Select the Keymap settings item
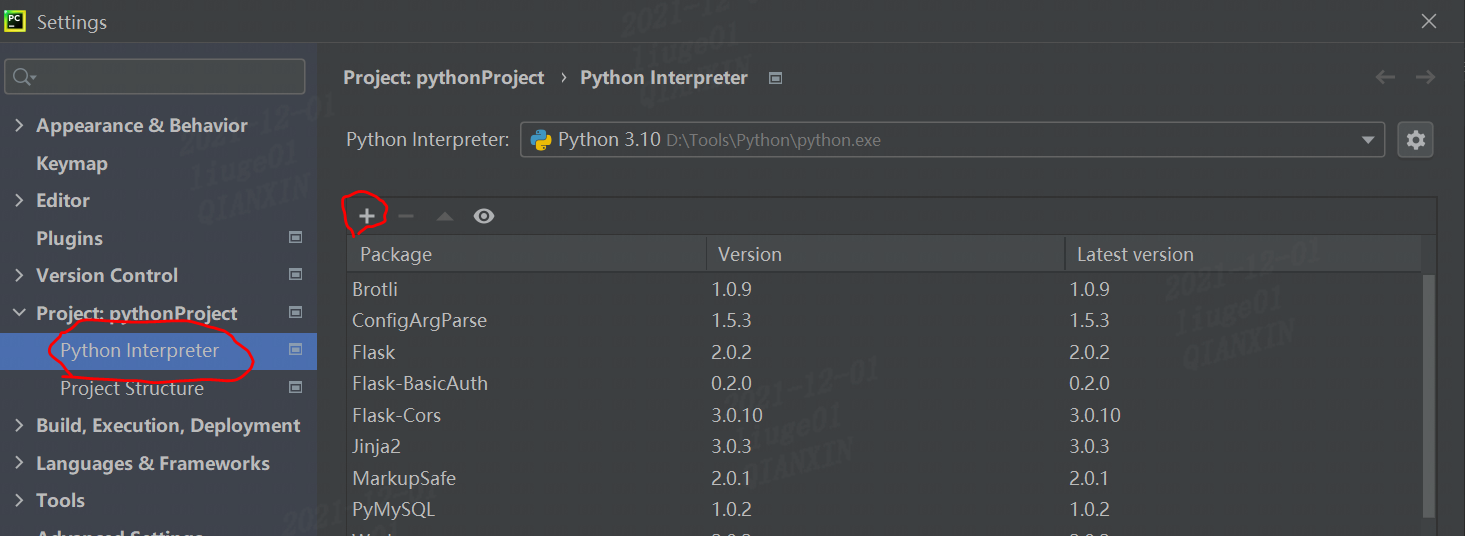Image resolution: width=1465 pixels, height=536 pixels. point(72,163)
